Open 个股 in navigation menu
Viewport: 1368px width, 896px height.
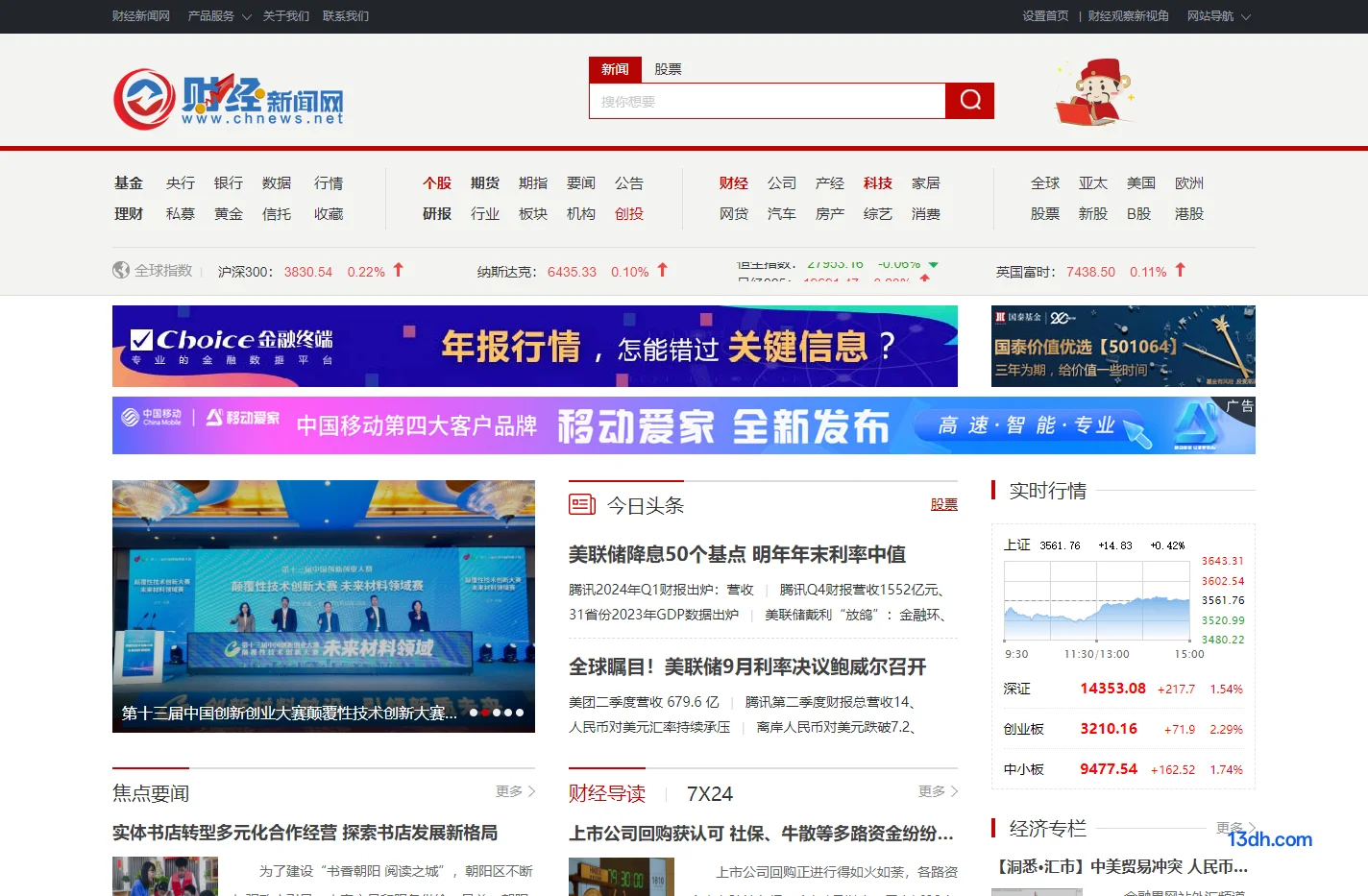pyautogui.click(x=437, y=182)
